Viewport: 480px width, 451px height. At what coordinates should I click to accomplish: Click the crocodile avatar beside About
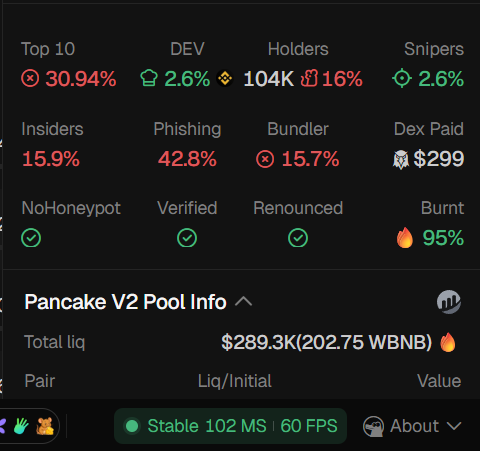coord(373,426)
